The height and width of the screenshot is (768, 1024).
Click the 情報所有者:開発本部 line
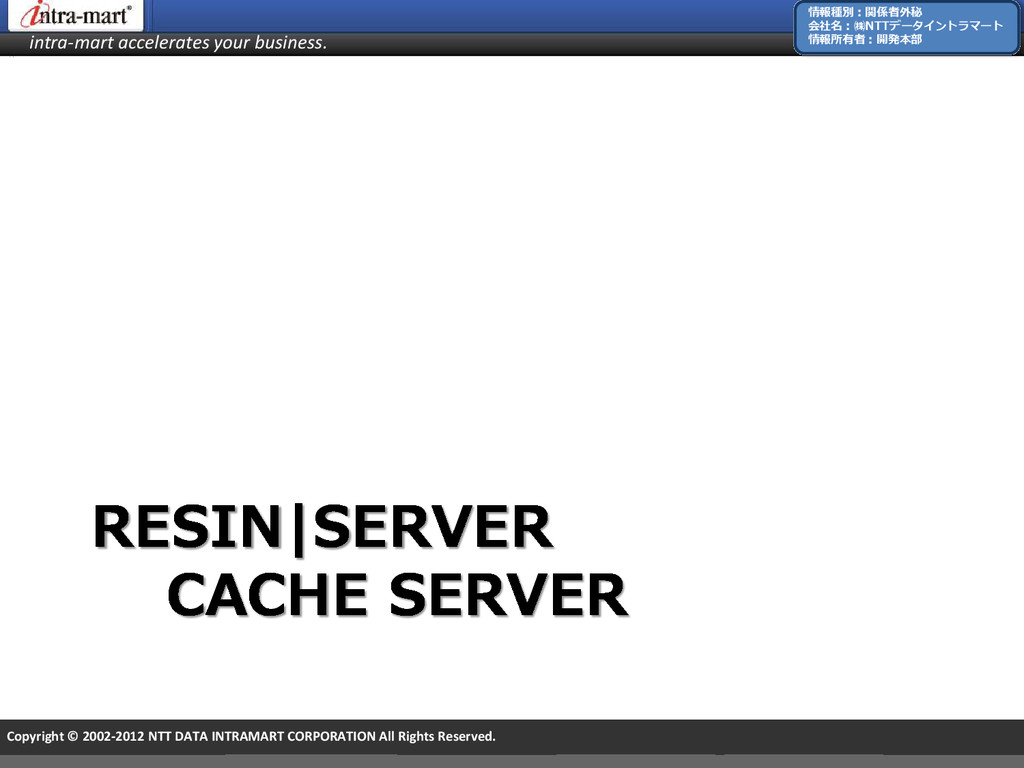coord(865,39)
